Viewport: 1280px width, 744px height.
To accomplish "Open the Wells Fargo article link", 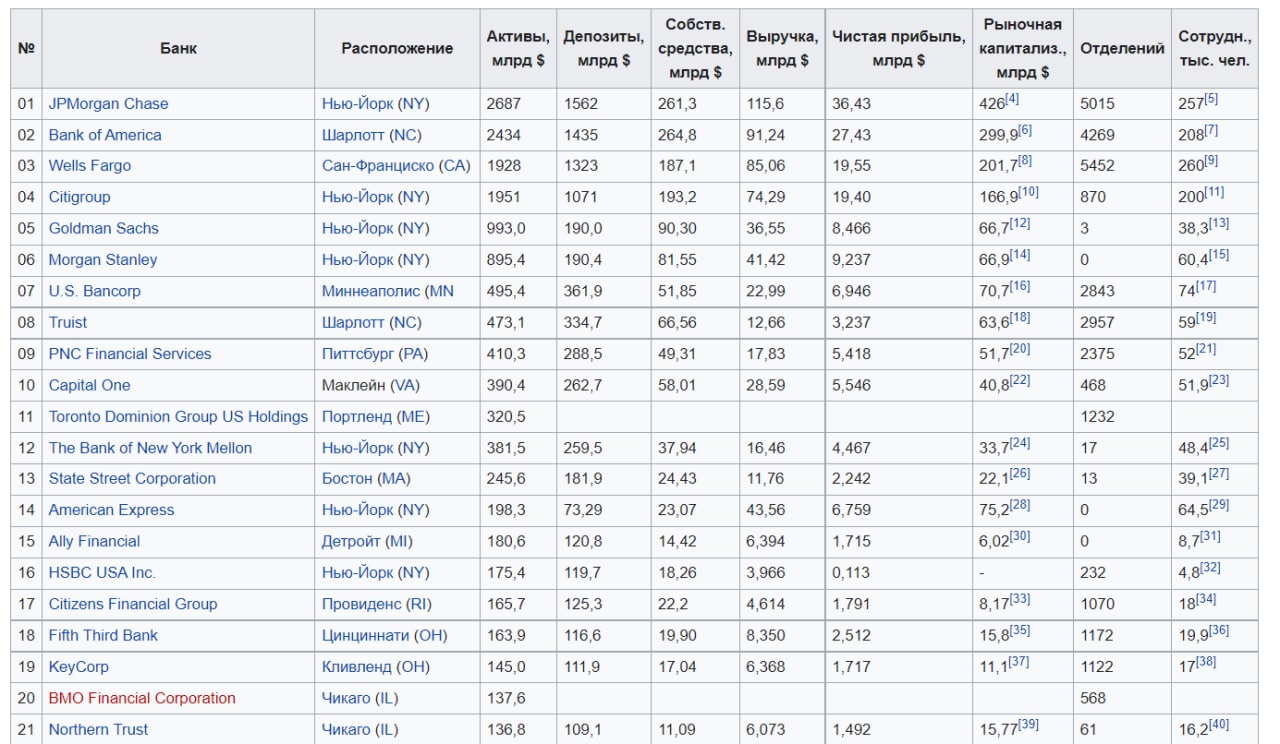I will tap(90, 166).
